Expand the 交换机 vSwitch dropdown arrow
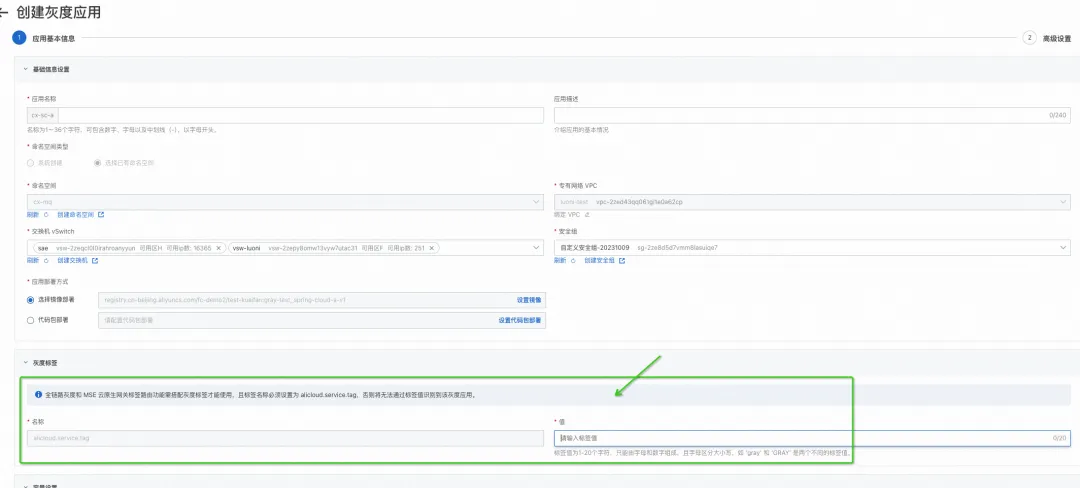This screenshot has height=488, width=1080. [x=537, y=248]
